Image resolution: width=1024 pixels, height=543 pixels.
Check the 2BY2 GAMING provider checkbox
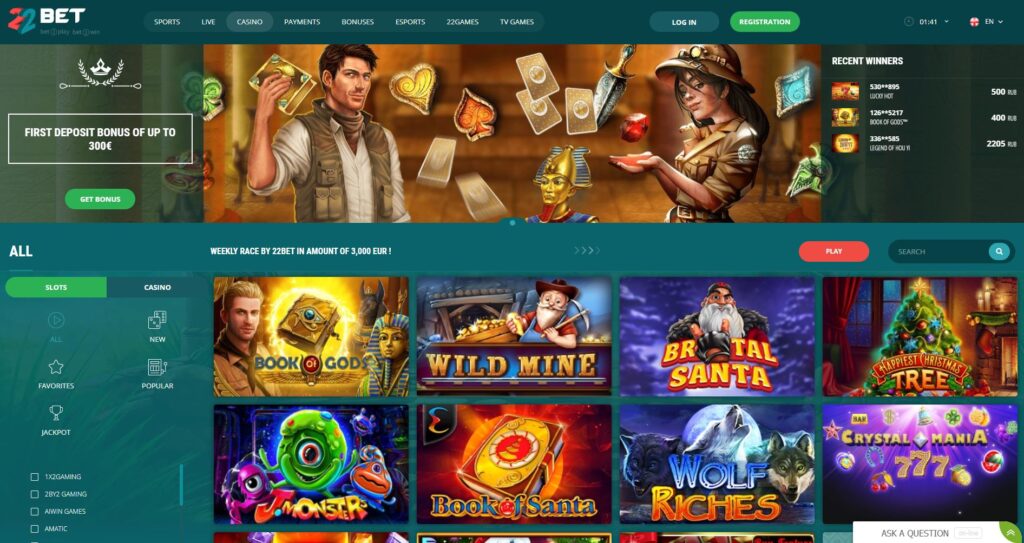35,494
